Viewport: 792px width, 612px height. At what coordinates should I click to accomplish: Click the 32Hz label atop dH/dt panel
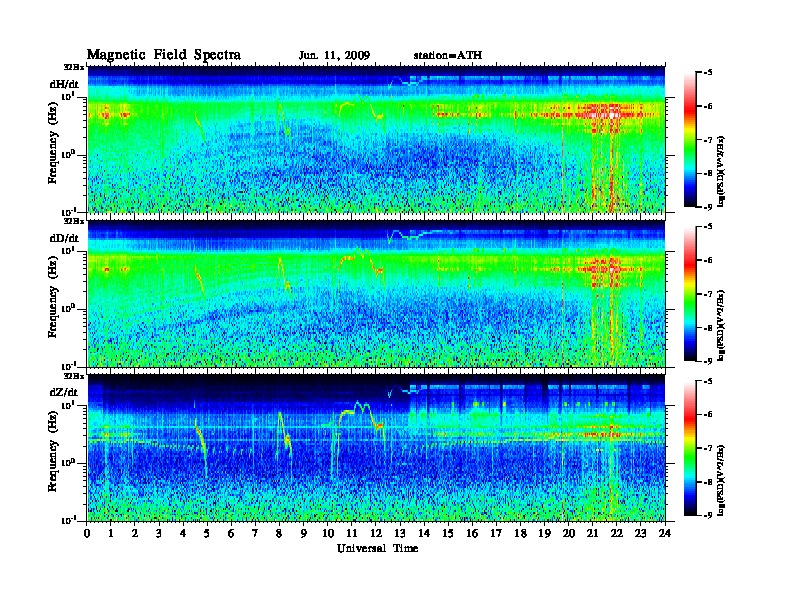pyautogui.click(x=74, y=66)
